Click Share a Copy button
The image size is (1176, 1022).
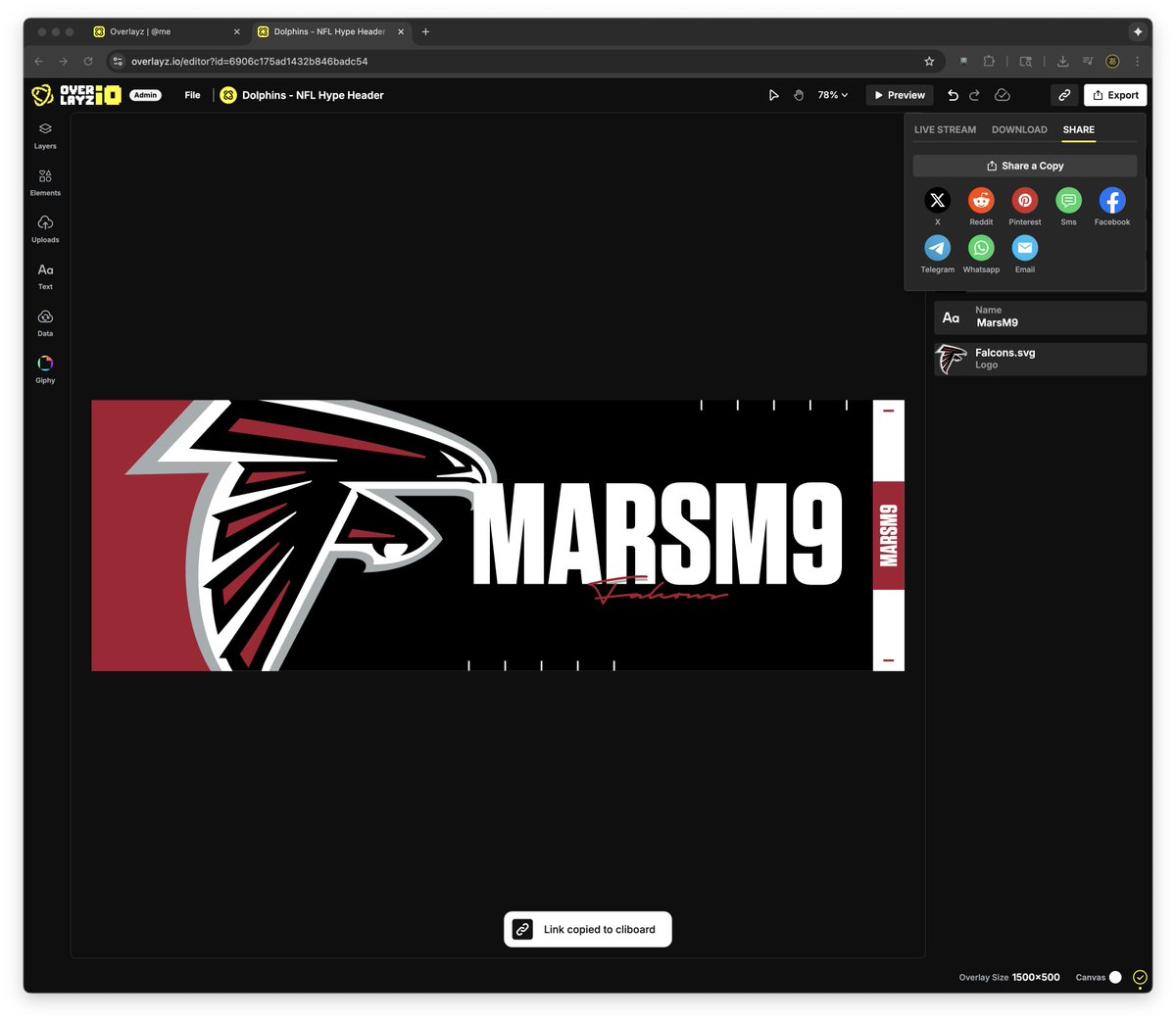point(1025,166)
